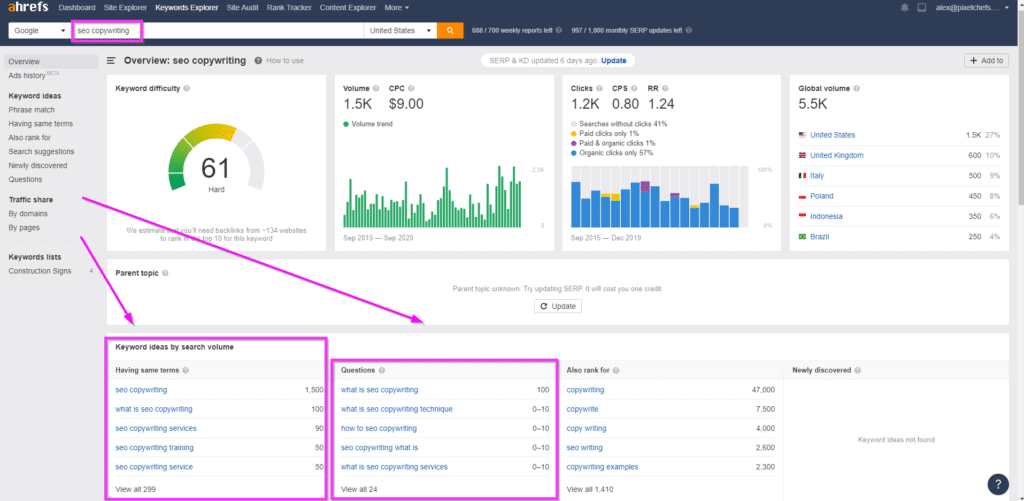
Task: Click the Clicks info icon
Action: coord(599,88)
